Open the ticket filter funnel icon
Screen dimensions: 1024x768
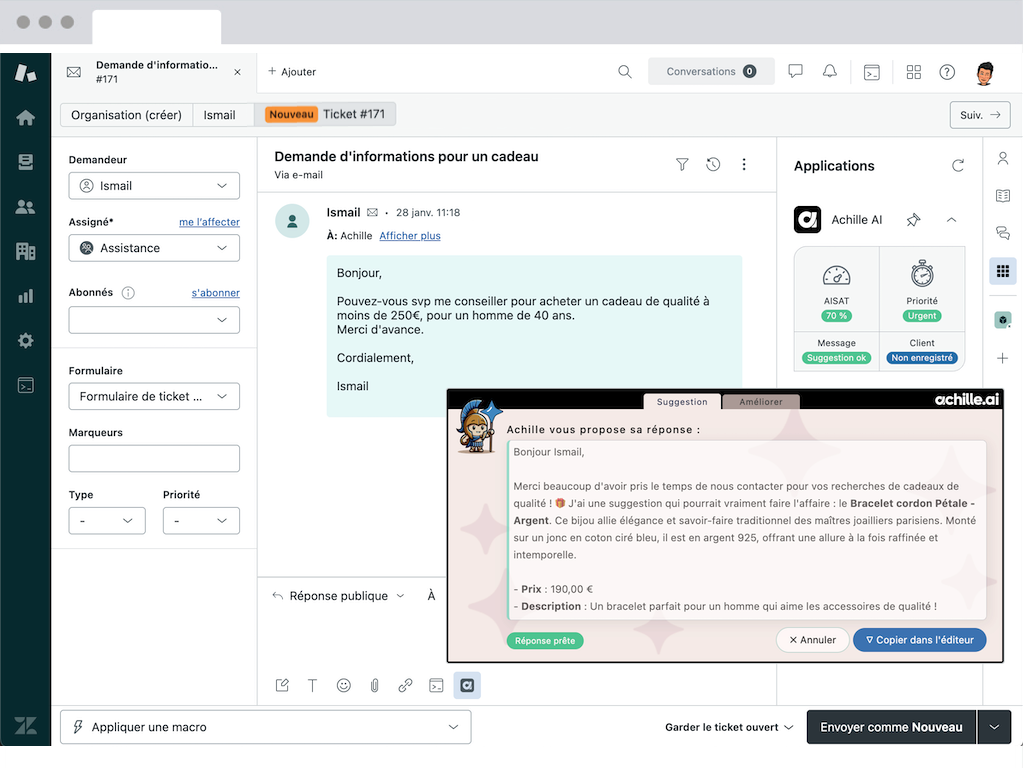pos(682,165)
